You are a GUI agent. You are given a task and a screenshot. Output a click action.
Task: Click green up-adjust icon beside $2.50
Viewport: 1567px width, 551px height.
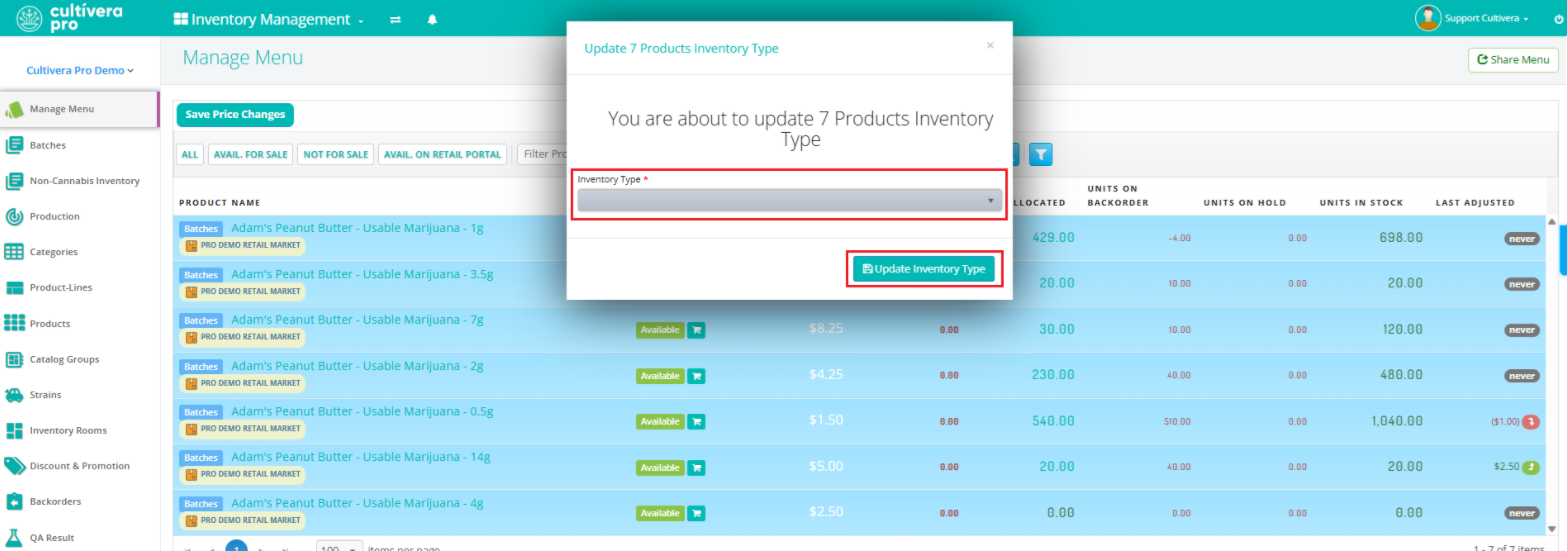point(1530,467)
